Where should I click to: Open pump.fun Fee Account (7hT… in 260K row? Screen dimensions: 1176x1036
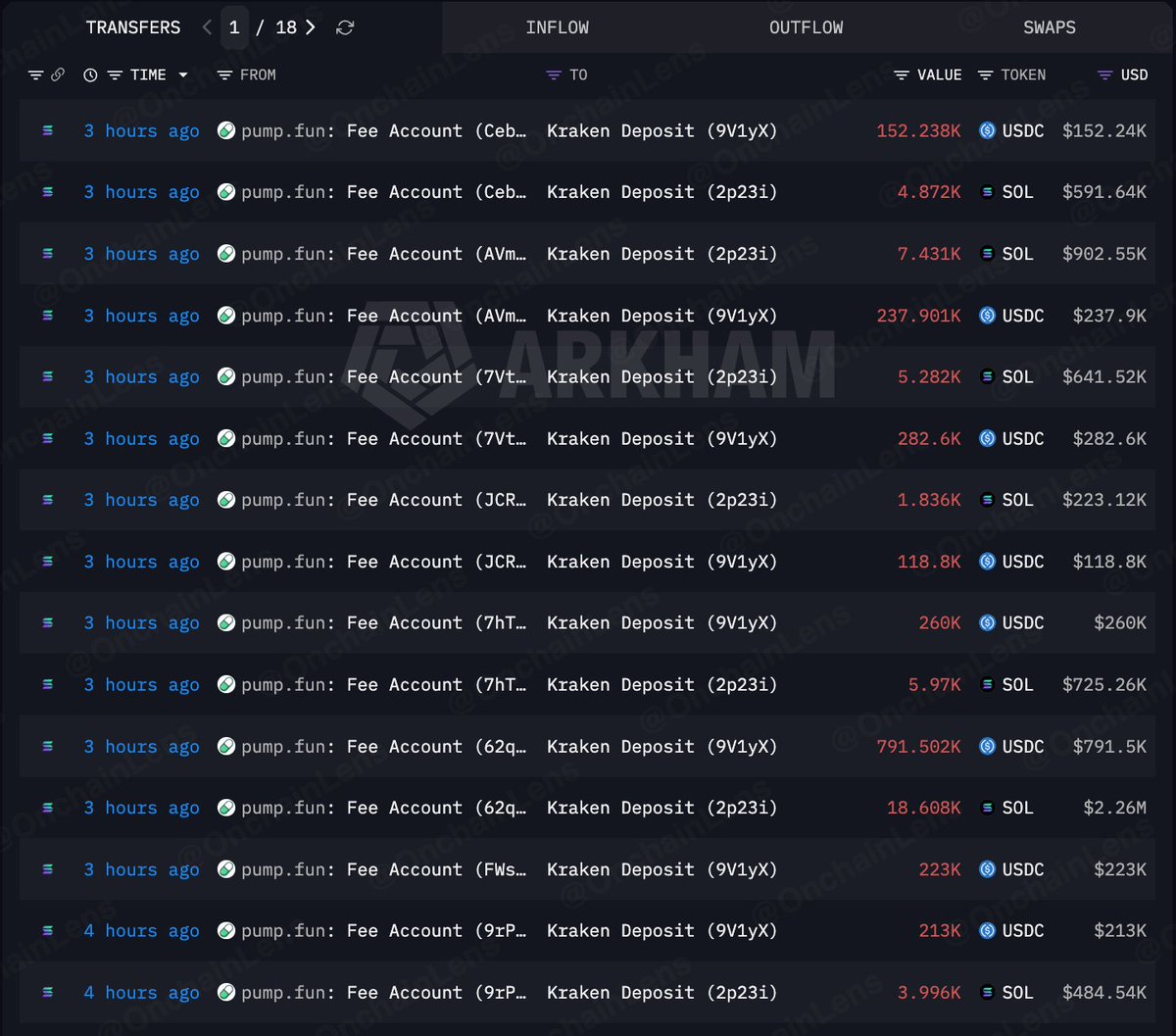384,622
